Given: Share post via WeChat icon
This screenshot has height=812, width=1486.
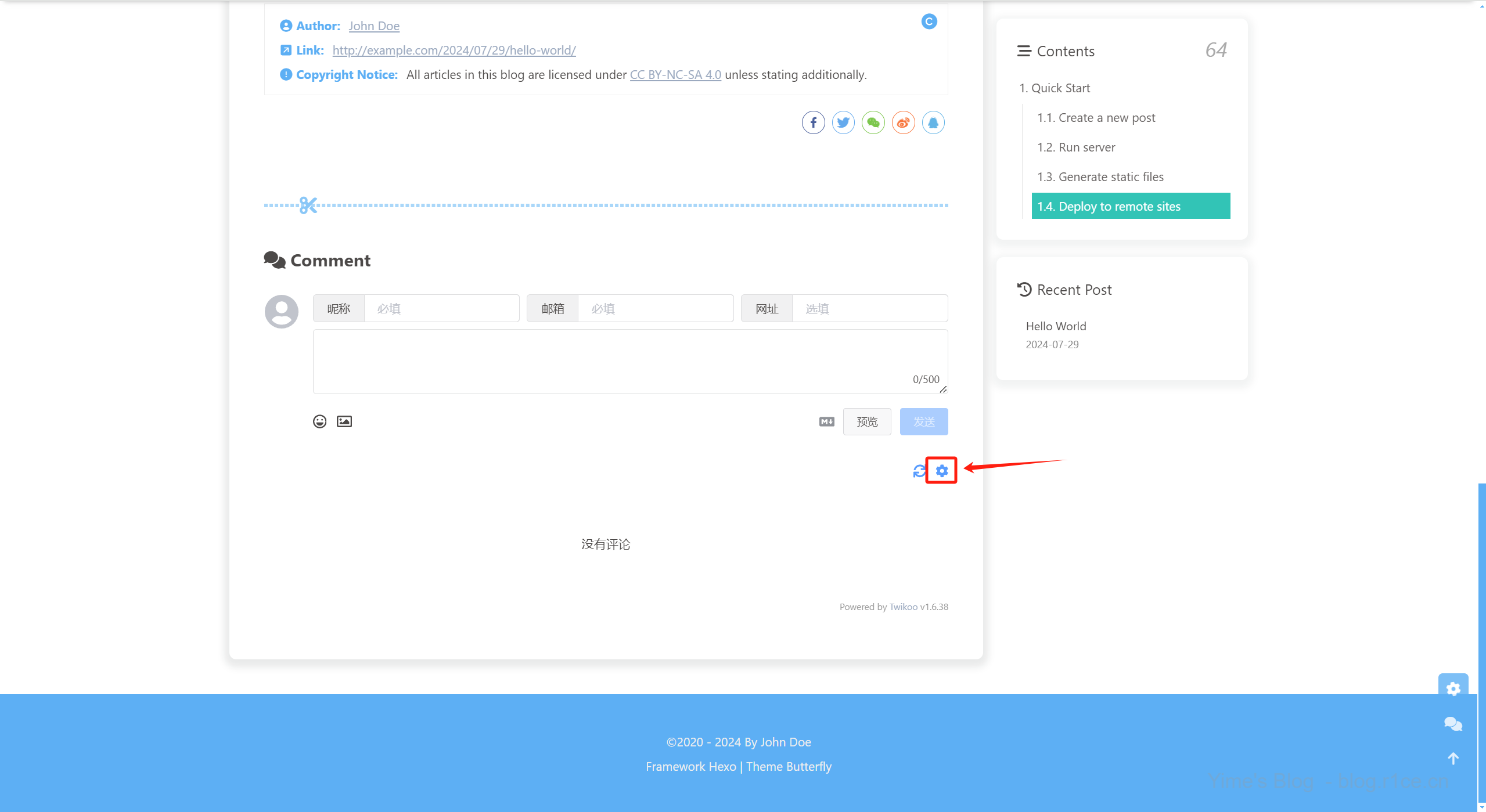Looking at the screenshot, I should (x=873, y=122).
